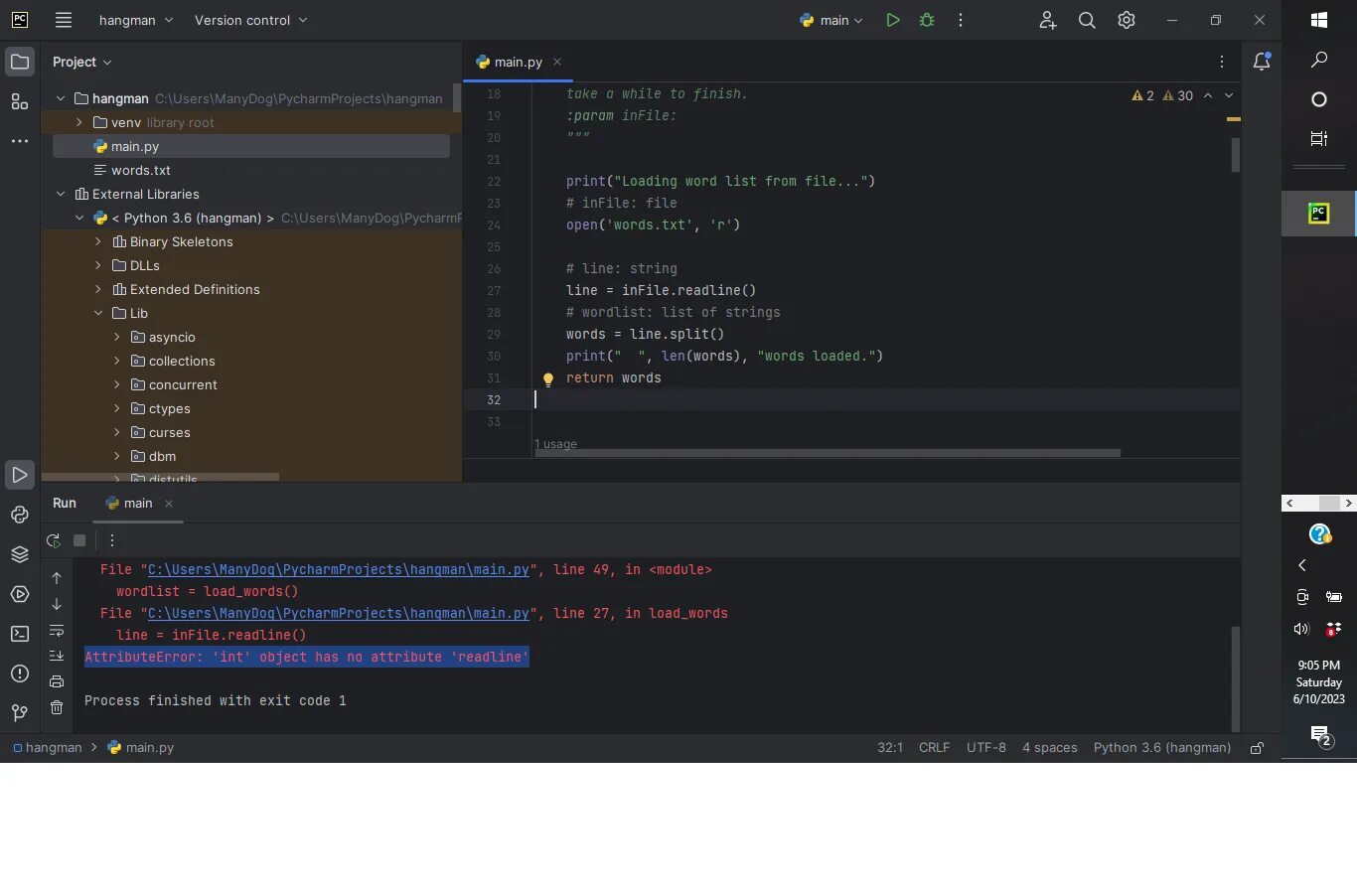This screenshot has width=1357, height=896.
Task: Open main.py link at line 49 traceback
Action: tap(339, 569)
